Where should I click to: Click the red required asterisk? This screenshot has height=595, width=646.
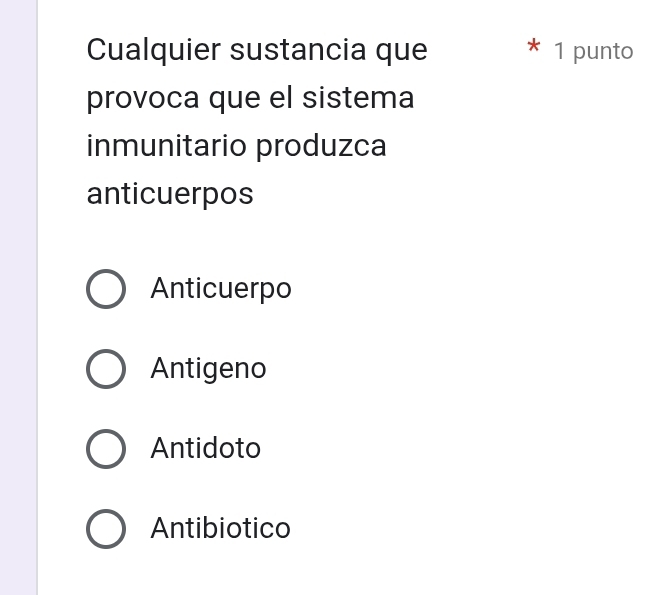534,48
